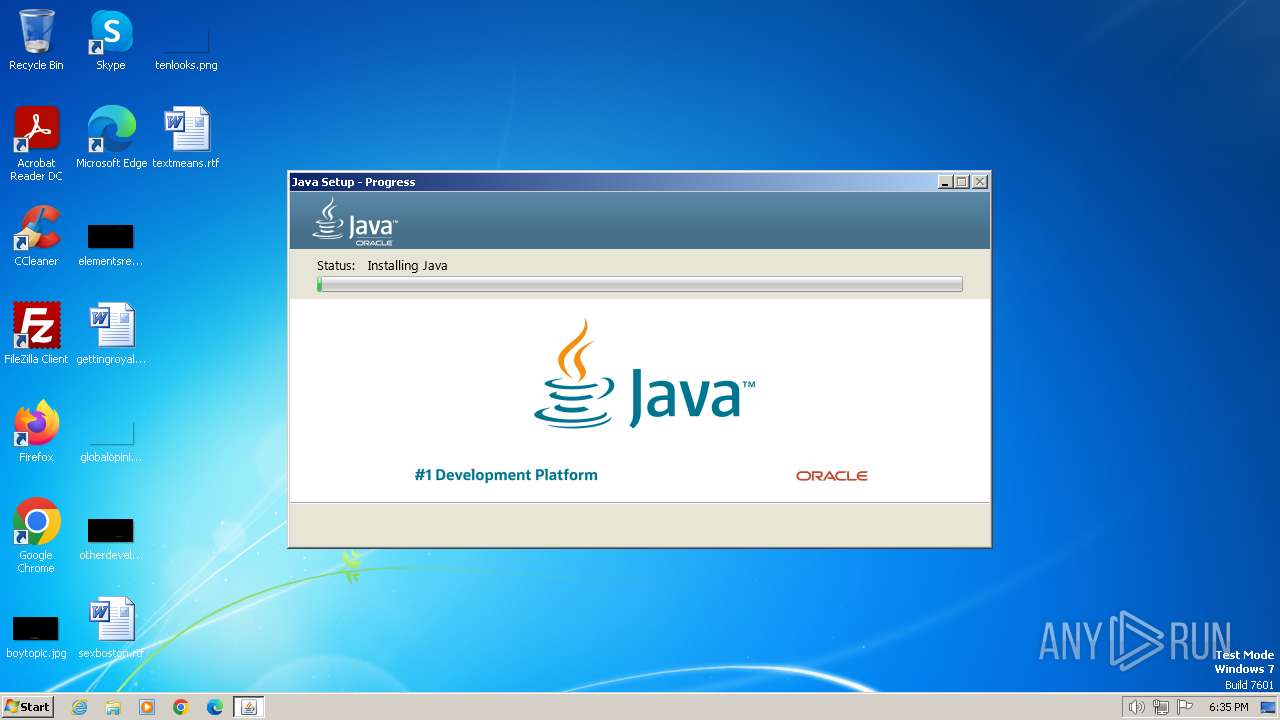The width and height of the screenshot is (1280, 720).
Task: Click the #1 Development Platform text
Action: coord(506,475)
